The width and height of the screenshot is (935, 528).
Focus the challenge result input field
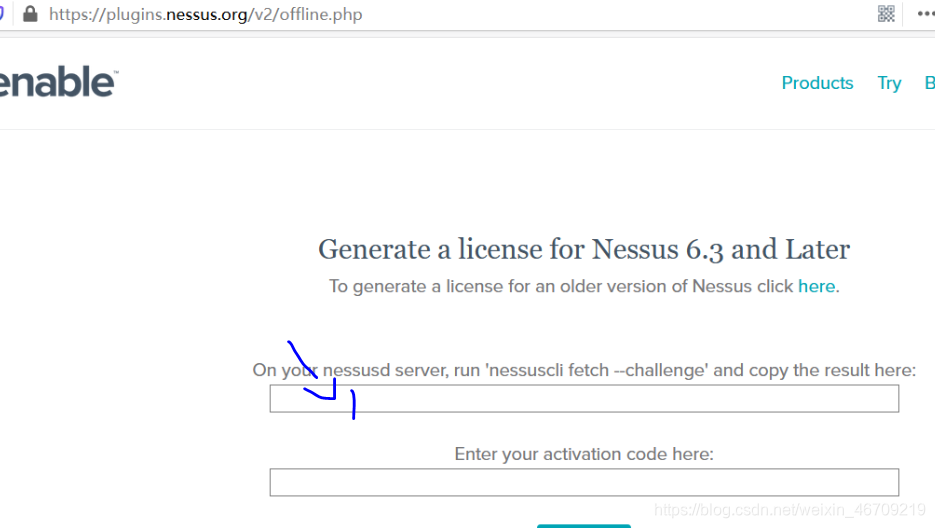click(584, 399)
